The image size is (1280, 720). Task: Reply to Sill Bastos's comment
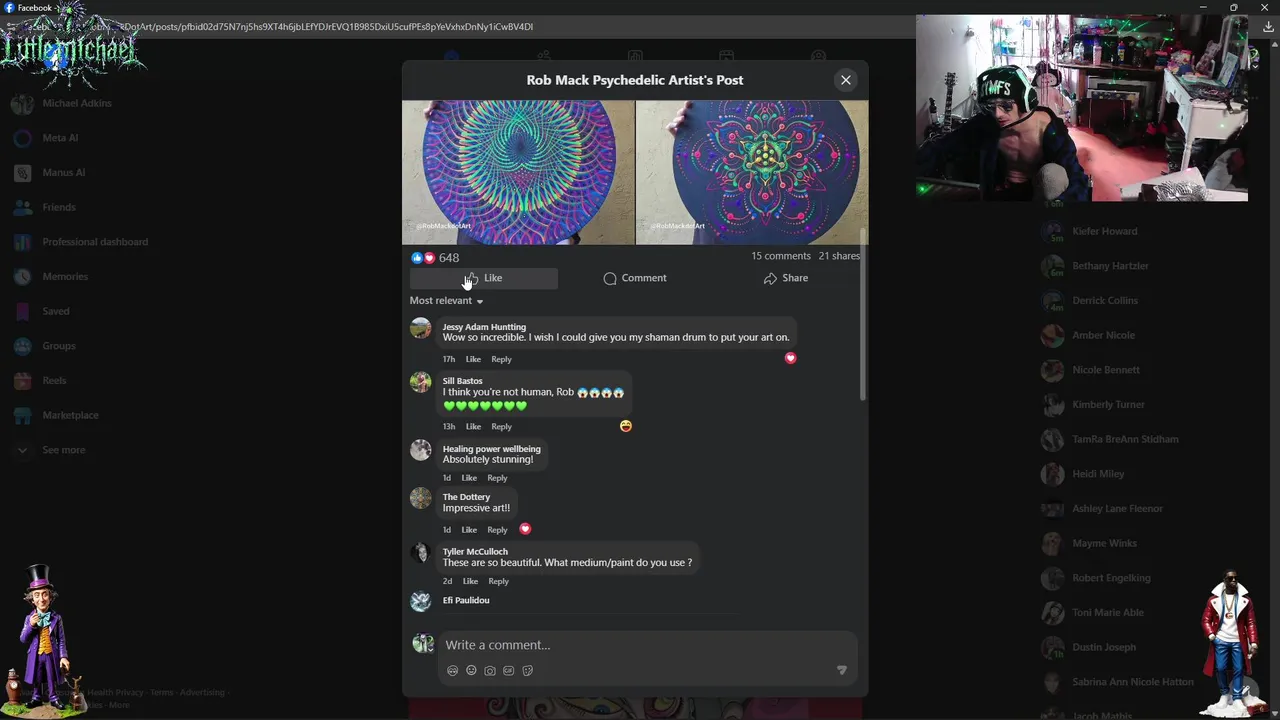501,427
